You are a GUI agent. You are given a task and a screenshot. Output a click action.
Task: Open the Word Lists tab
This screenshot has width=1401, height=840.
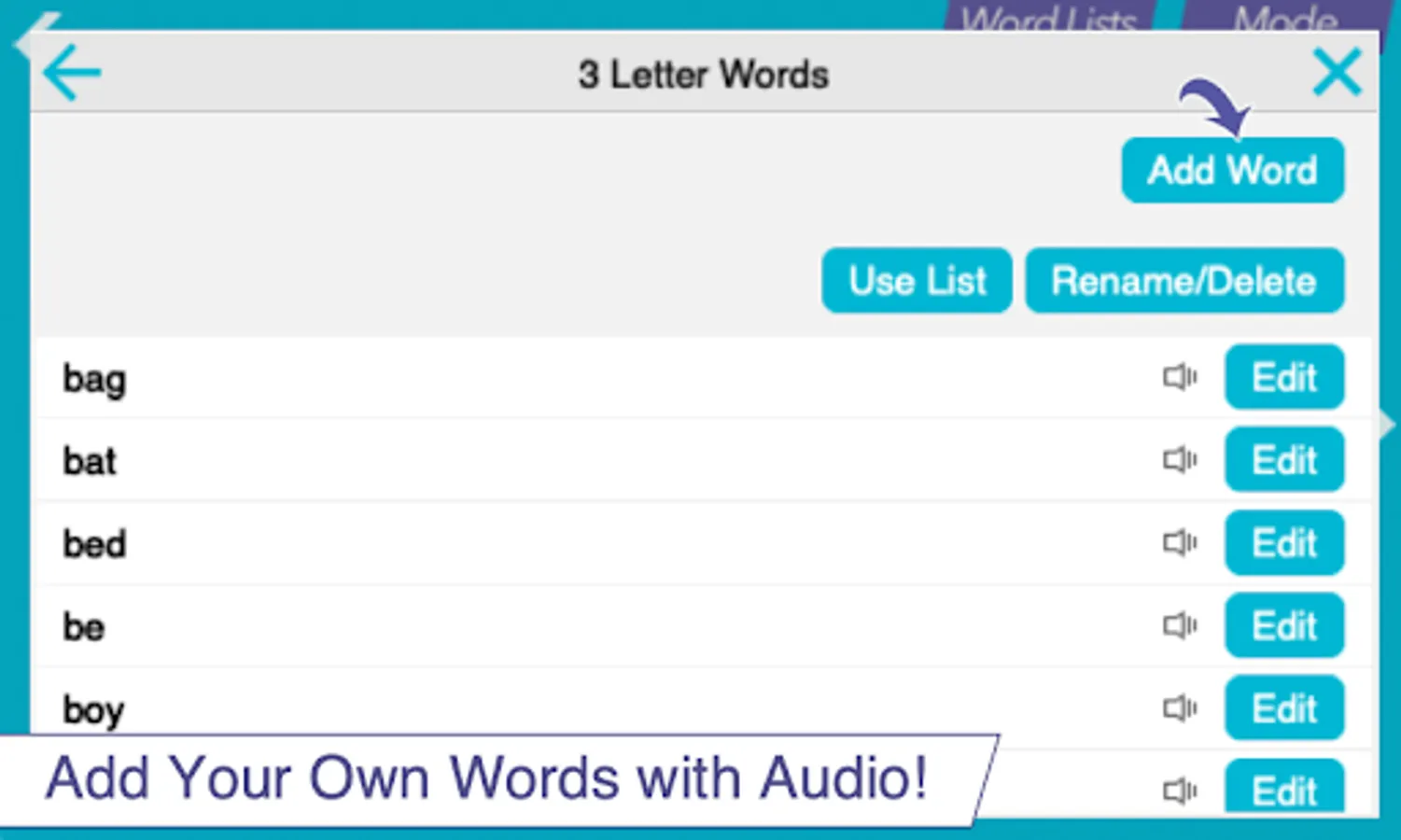tap(1049, 17)
